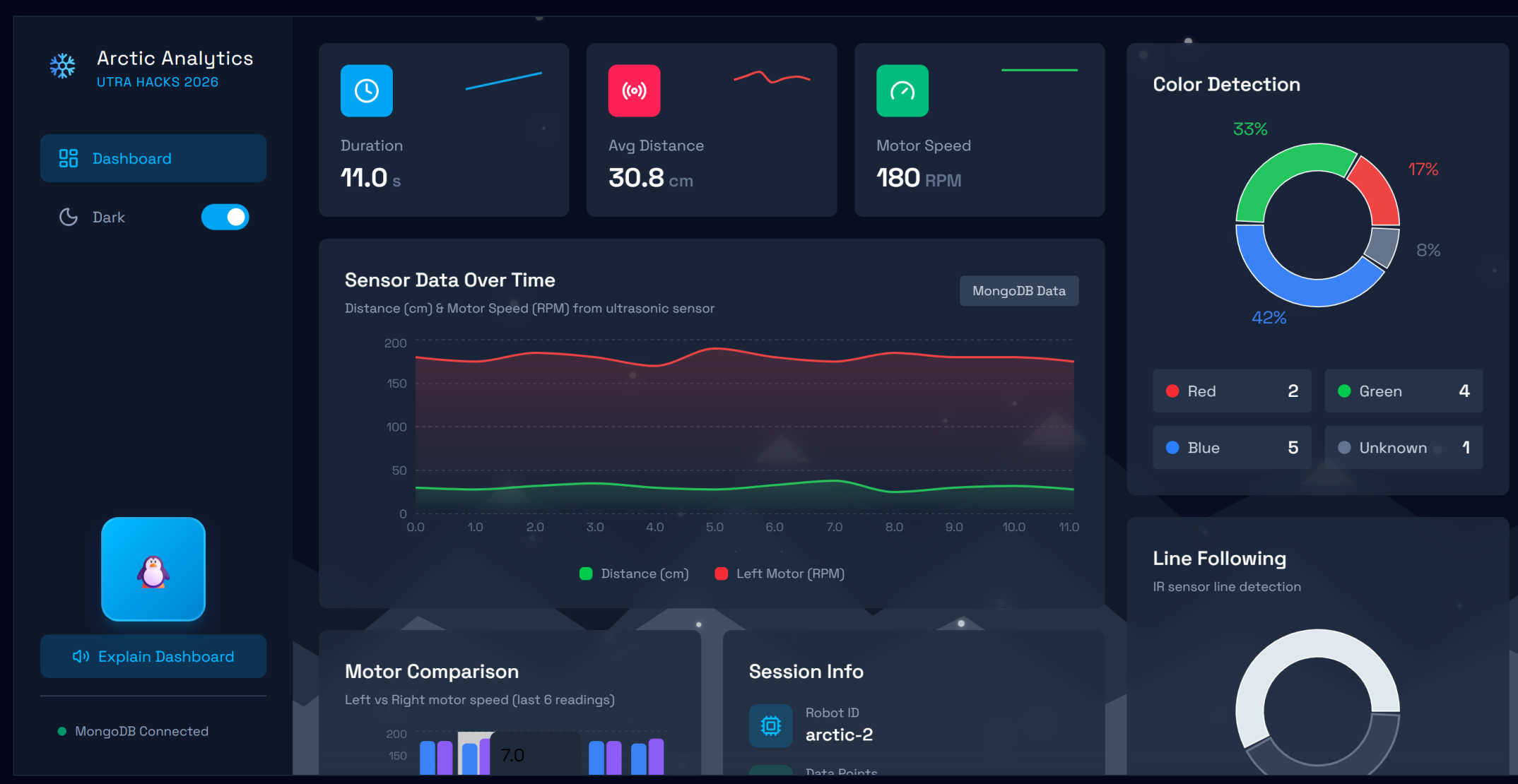Open the Dashboard sidebar menu item
The image size is (1518, 784).
(153, 158)
